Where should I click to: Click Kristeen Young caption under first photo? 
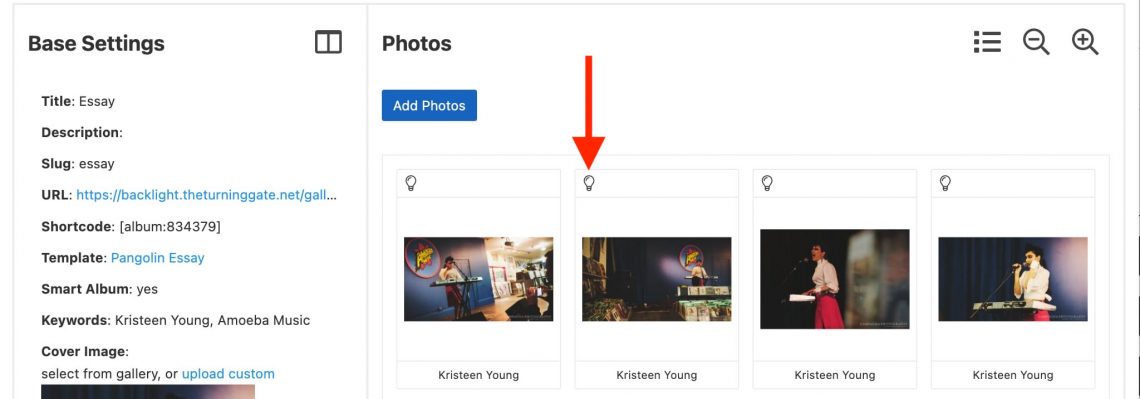(478, 375)
